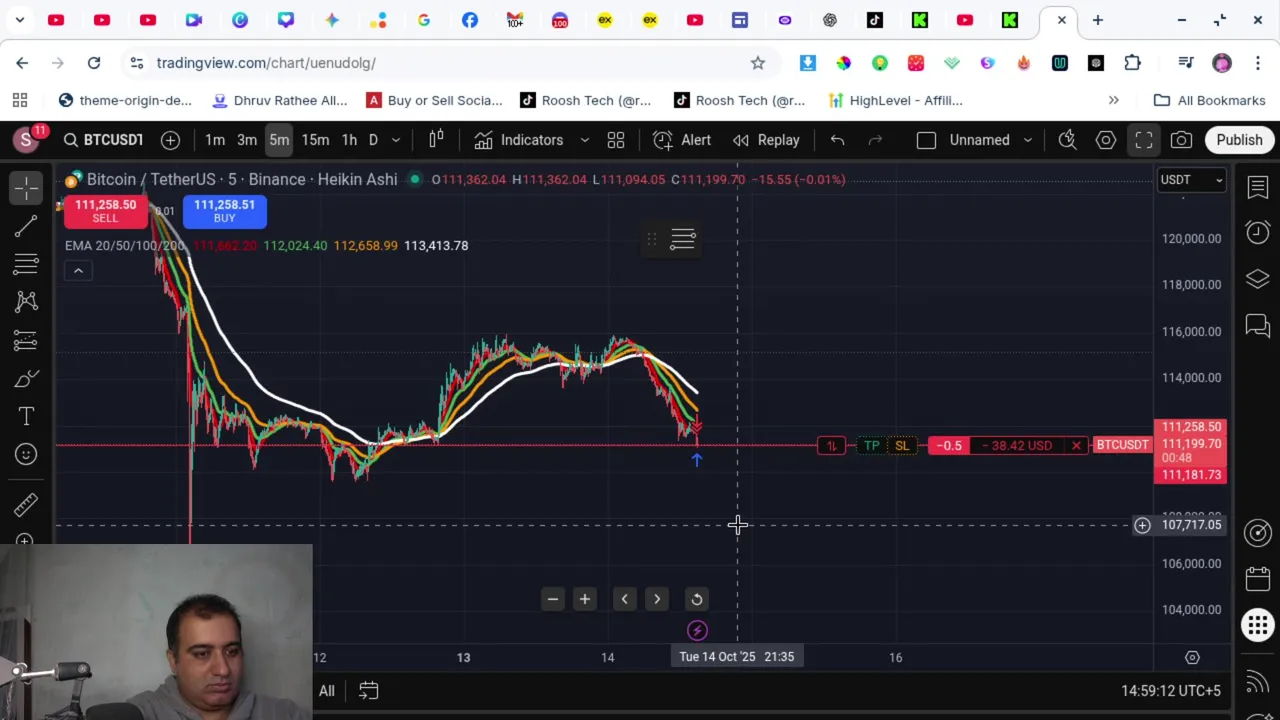The width and height of the screenshot is (1280, 720).
Task: Open go-to-date calendar icon
Action: 368,690
